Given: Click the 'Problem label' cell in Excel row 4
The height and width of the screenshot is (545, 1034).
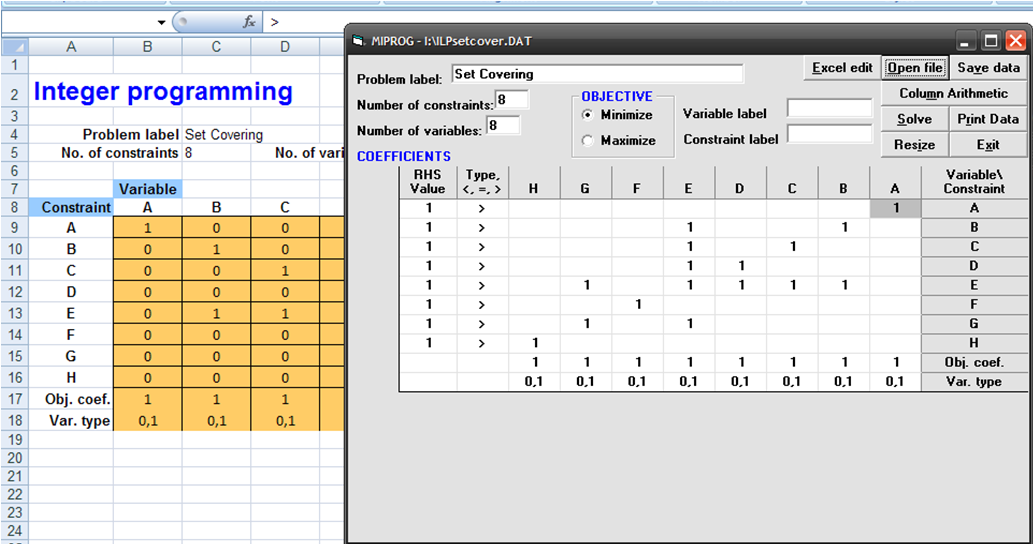Looking at the screenshot, I should 131,135.
